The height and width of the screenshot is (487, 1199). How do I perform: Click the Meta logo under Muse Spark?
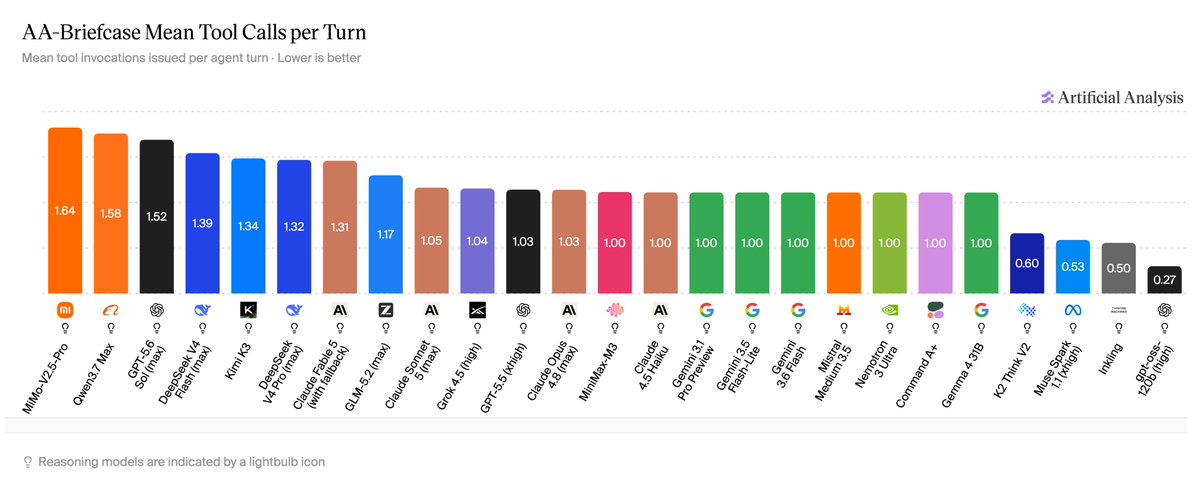tap(1073, 310)
